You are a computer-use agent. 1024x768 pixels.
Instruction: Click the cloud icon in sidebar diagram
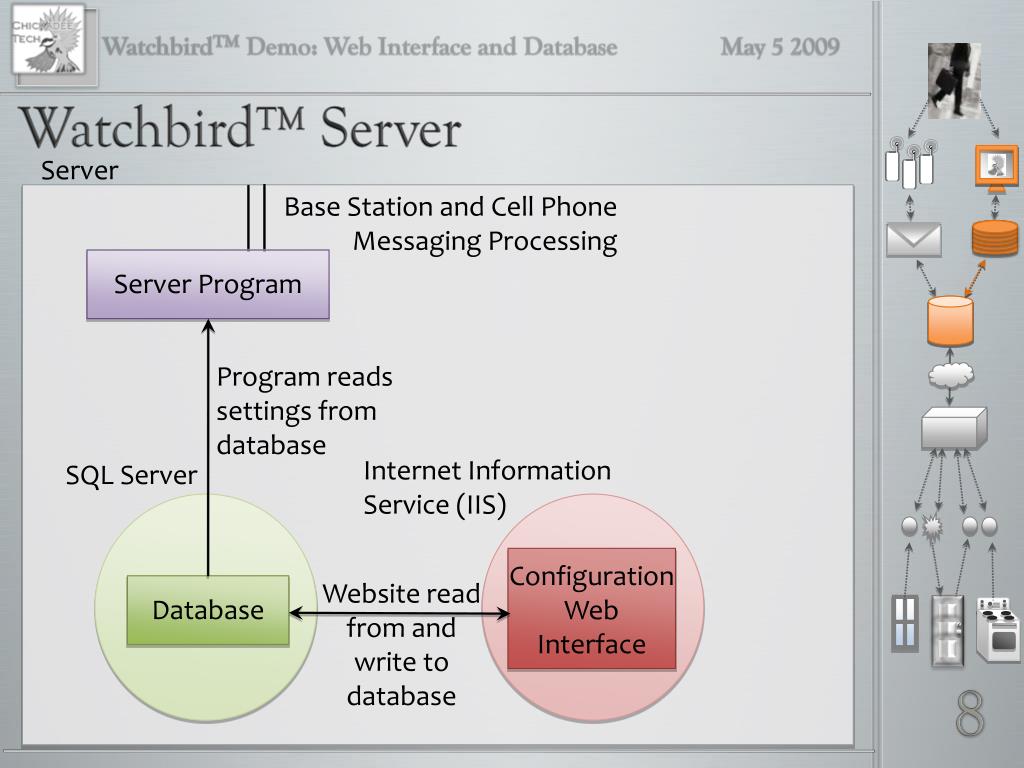point(951,375)
